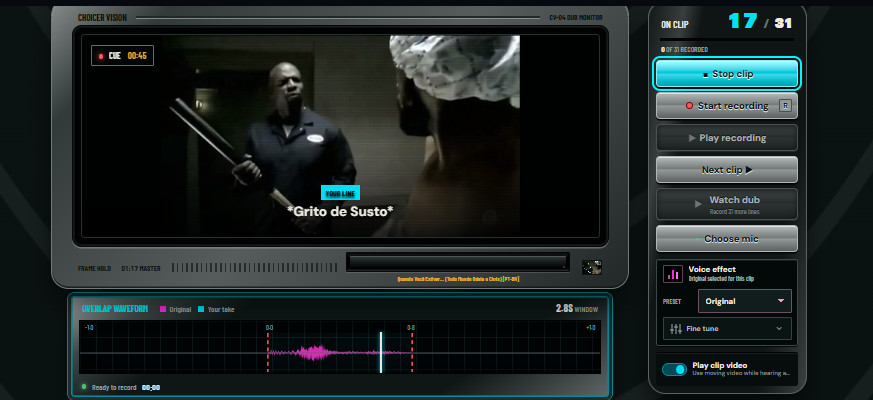Click the red CUE dot icon

coord(101,56)
